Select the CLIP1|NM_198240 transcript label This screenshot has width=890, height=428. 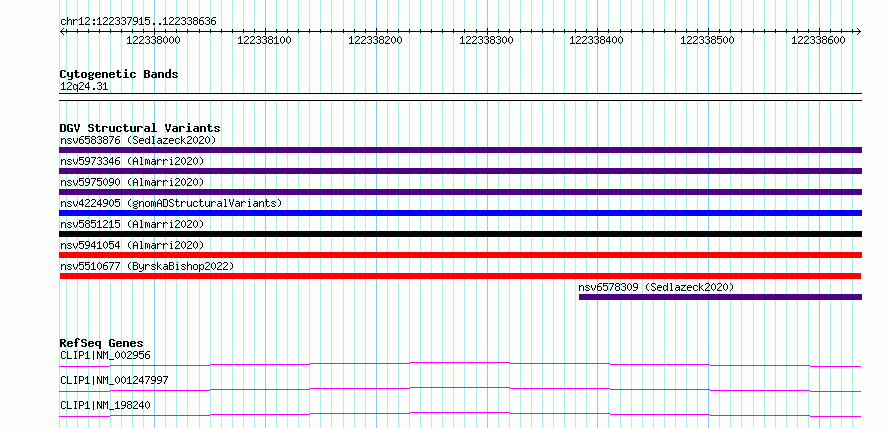coord(105,405)
